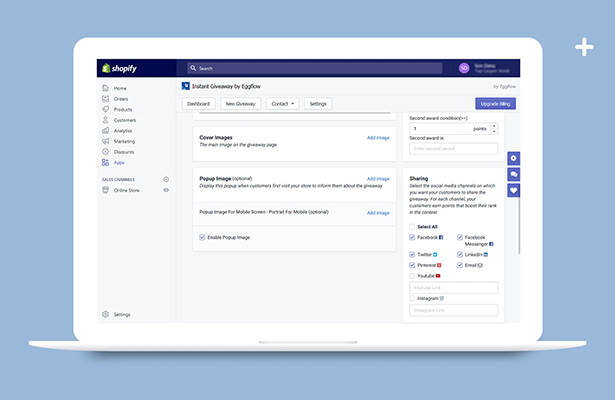Open the Analytics section
The height and width of the screenshot is (400, 615).
[123, 131]
